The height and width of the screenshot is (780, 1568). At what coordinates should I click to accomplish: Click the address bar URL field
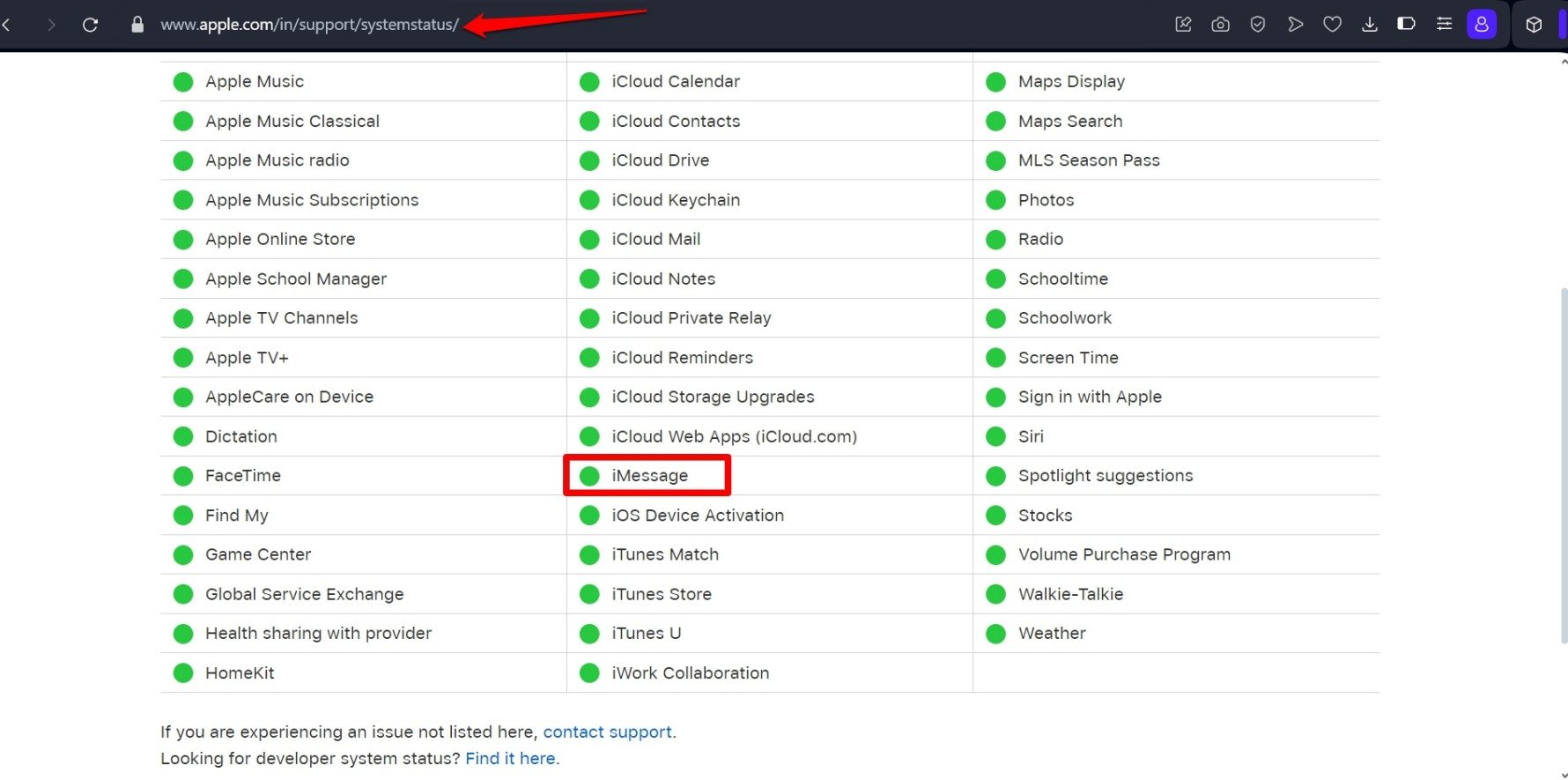pos(309,25)
